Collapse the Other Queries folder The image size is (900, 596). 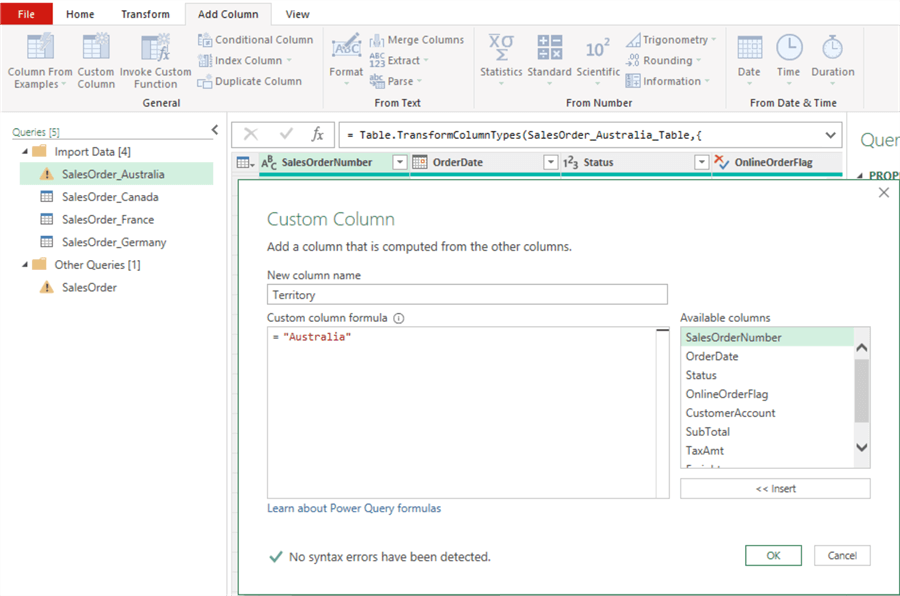pyautogui.click(x=25, y=265)
